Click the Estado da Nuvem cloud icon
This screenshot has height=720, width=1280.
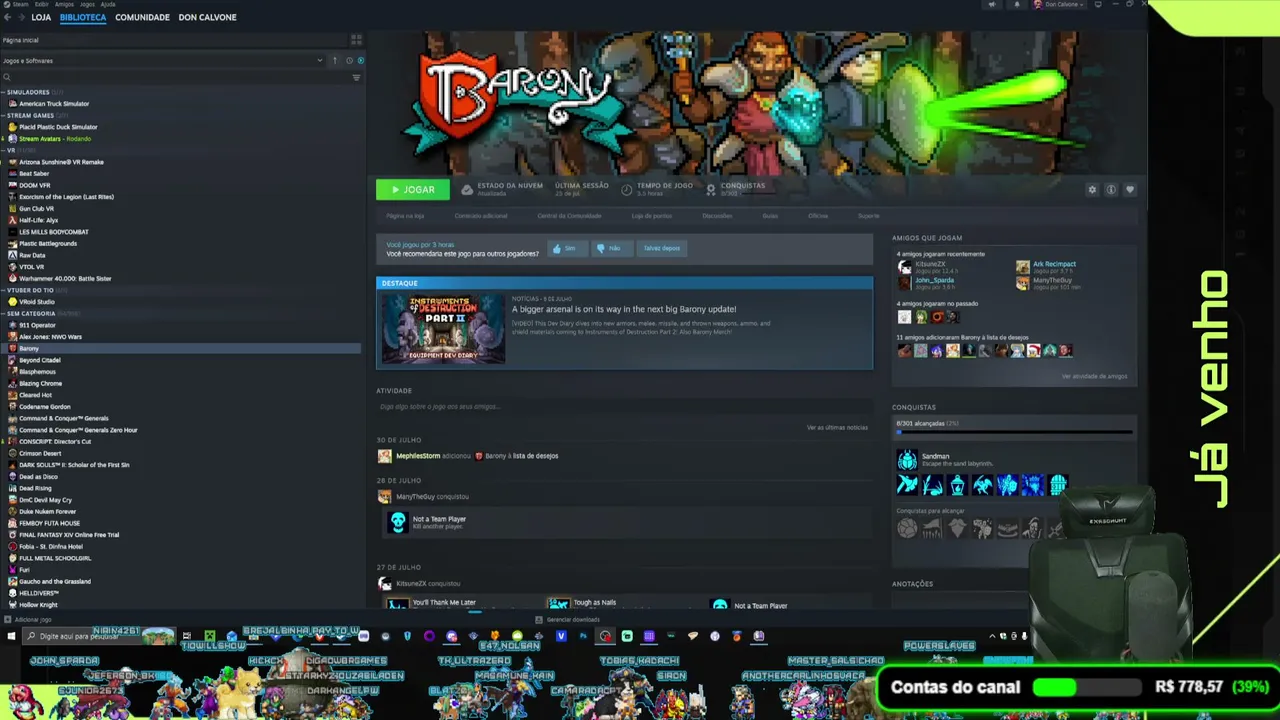467,189
